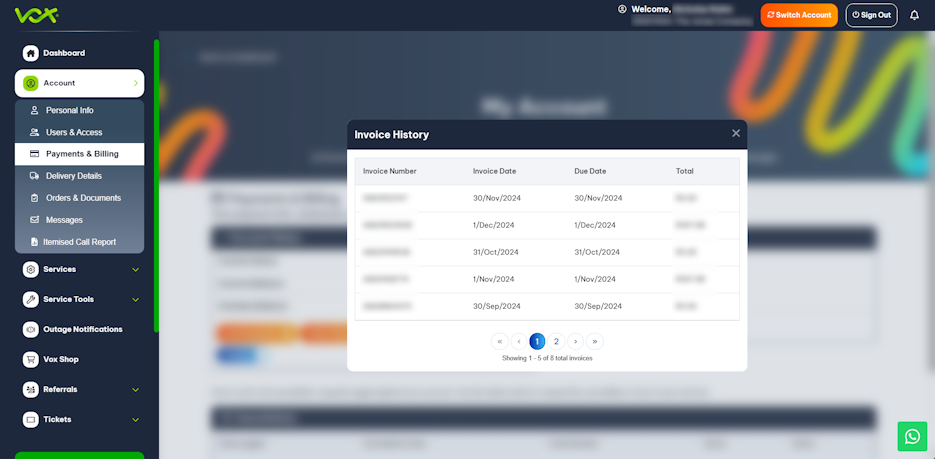This screenshot has width=935, height=459.
Task: Click the Dashboard home icon
Action: click(x=30, y=53)
